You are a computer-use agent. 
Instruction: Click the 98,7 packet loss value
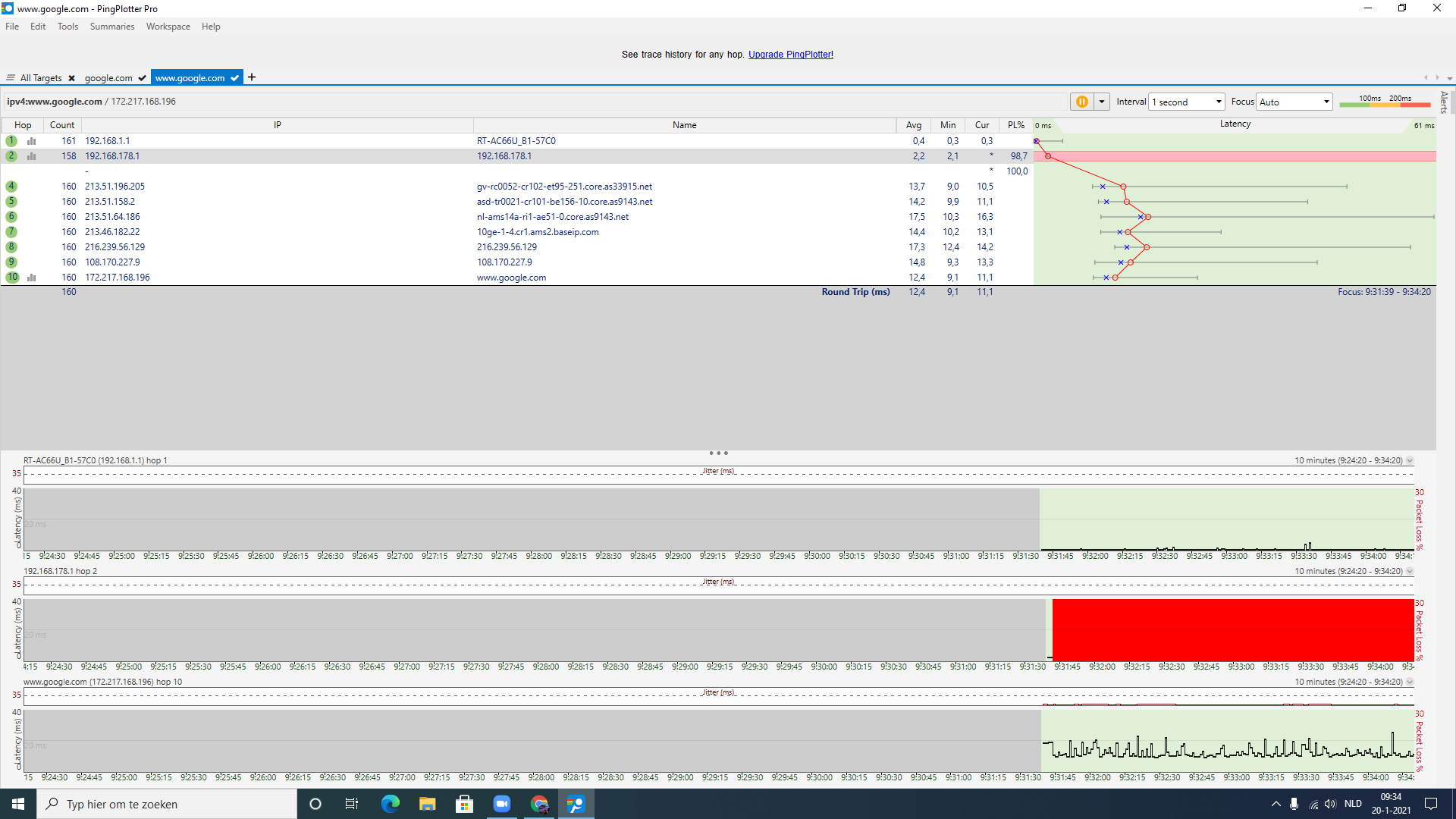click(x=1018, y=156)
